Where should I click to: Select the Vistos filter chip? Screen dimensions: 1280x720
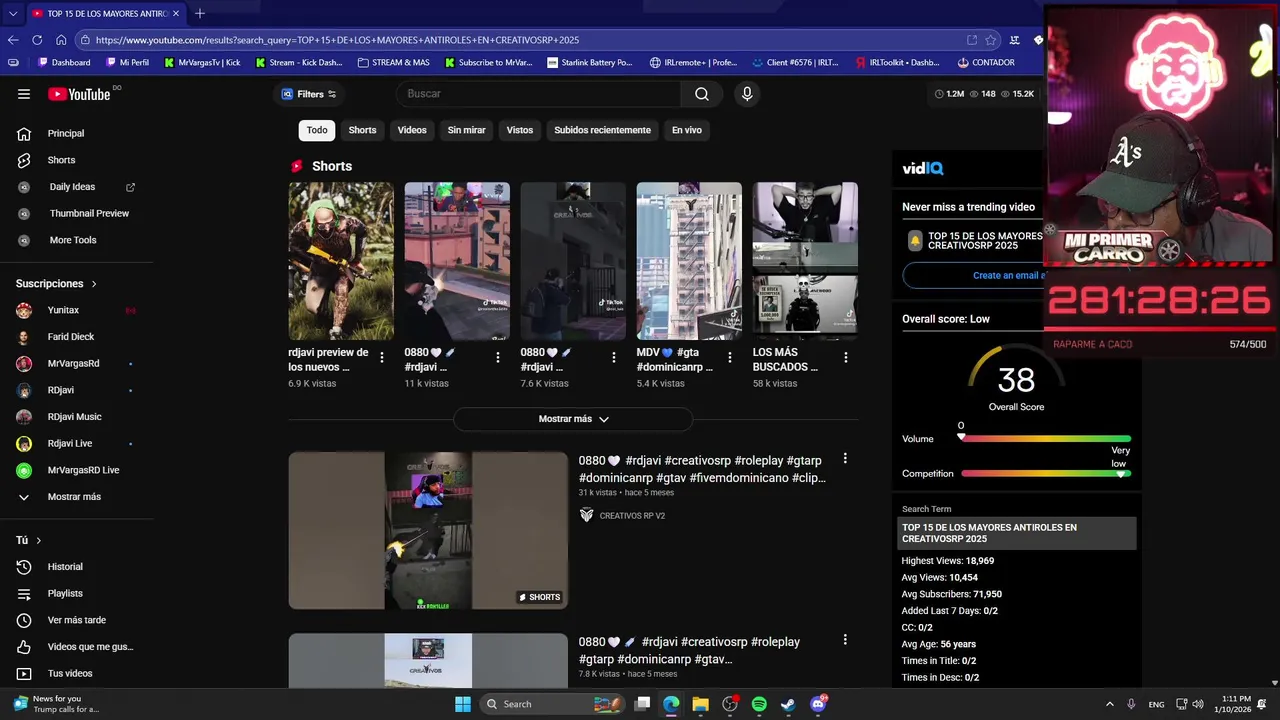(x=520, y=130)
